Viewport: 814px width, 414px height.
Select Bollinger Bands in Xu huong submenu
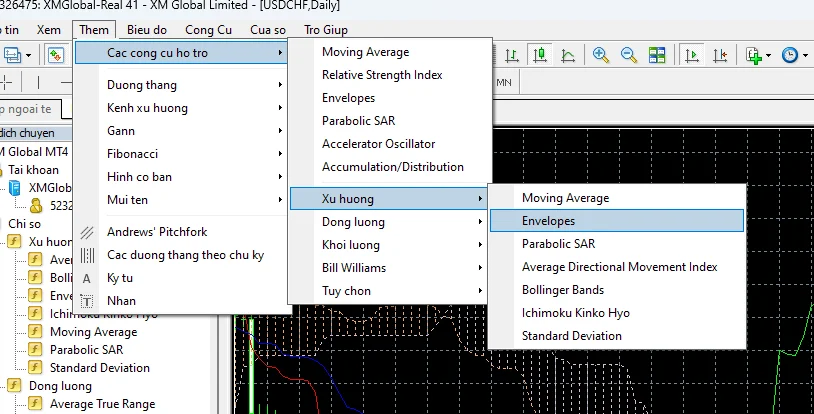(617, 290)
